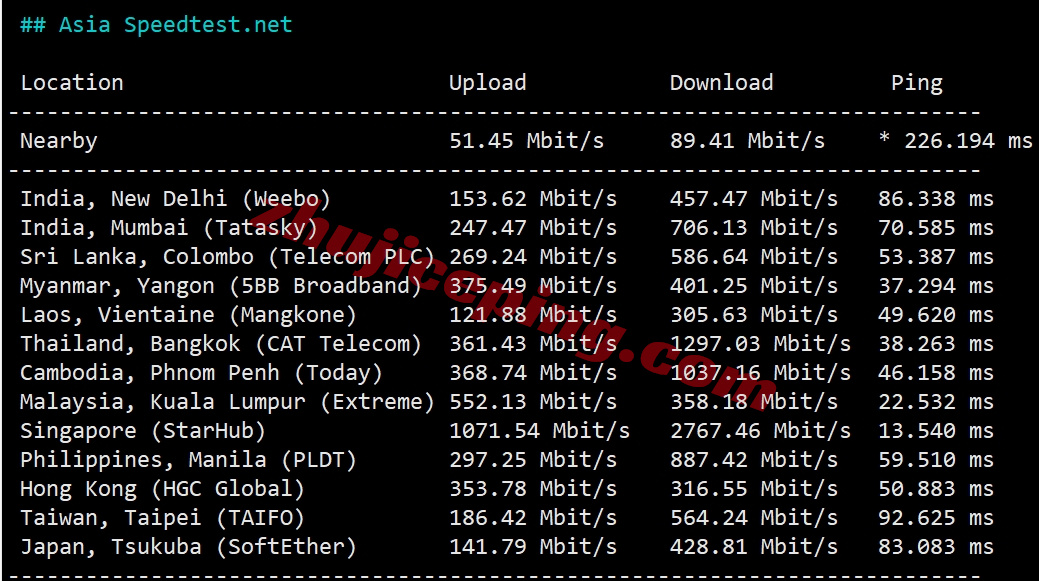Click New Delhi upload 153.62 Mbit/s
1039x581 pixels.
tap(533, 199)
